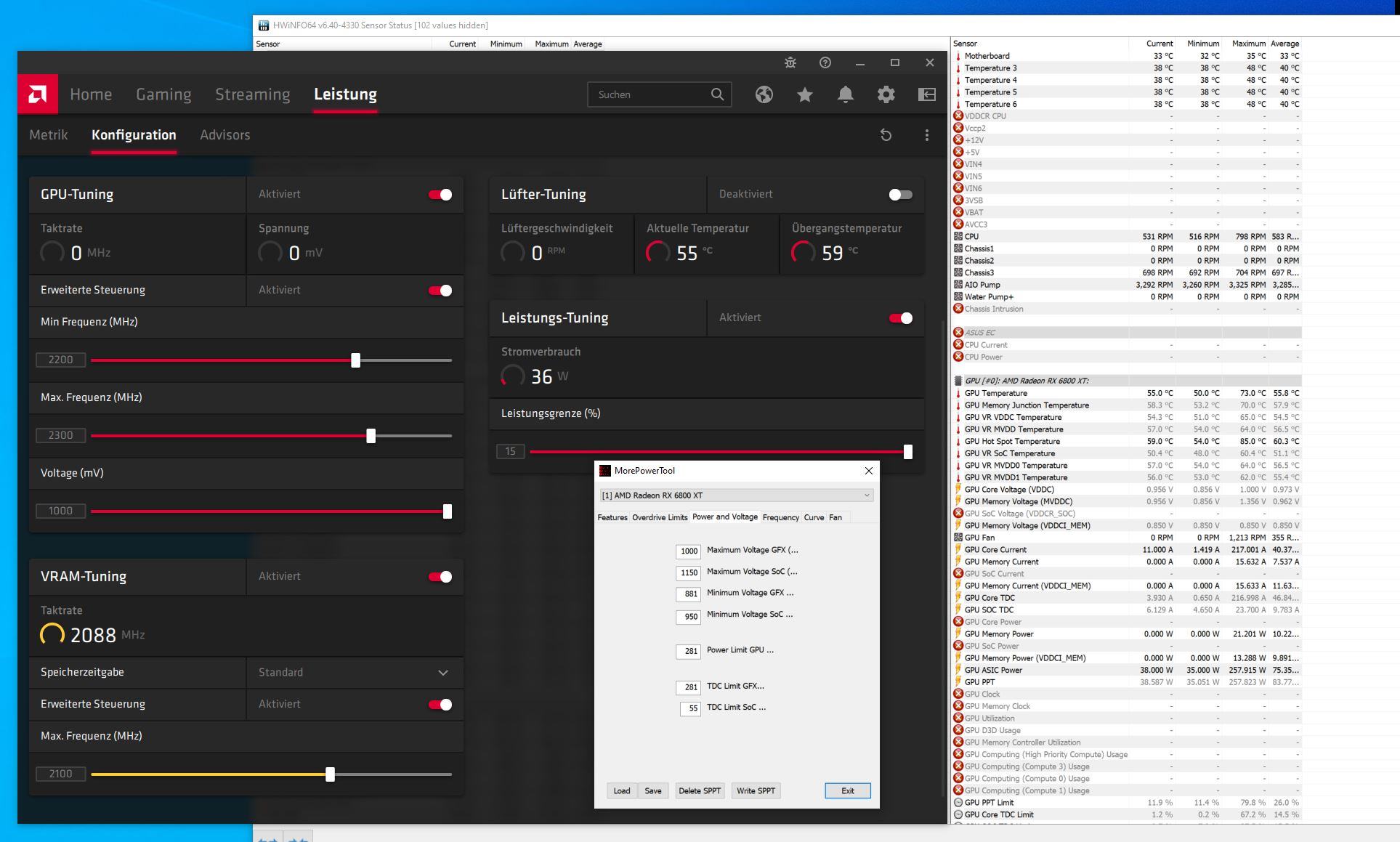Open the Curve tab in MorePowerTool
Viewport: 1400px width, 842px height.
coord(814,517)
